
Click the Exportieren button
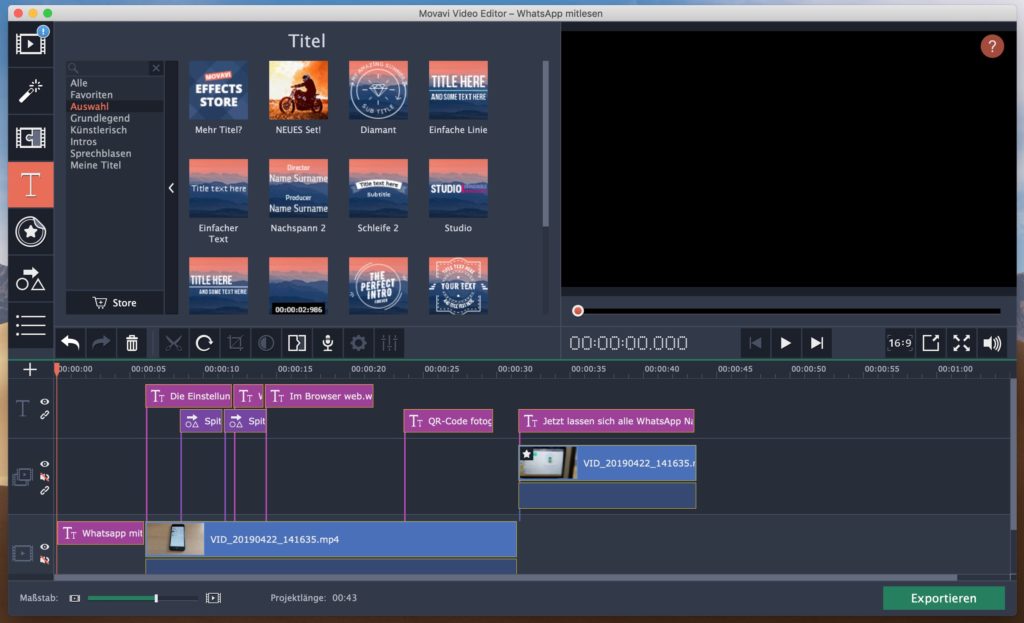(943, 598)
